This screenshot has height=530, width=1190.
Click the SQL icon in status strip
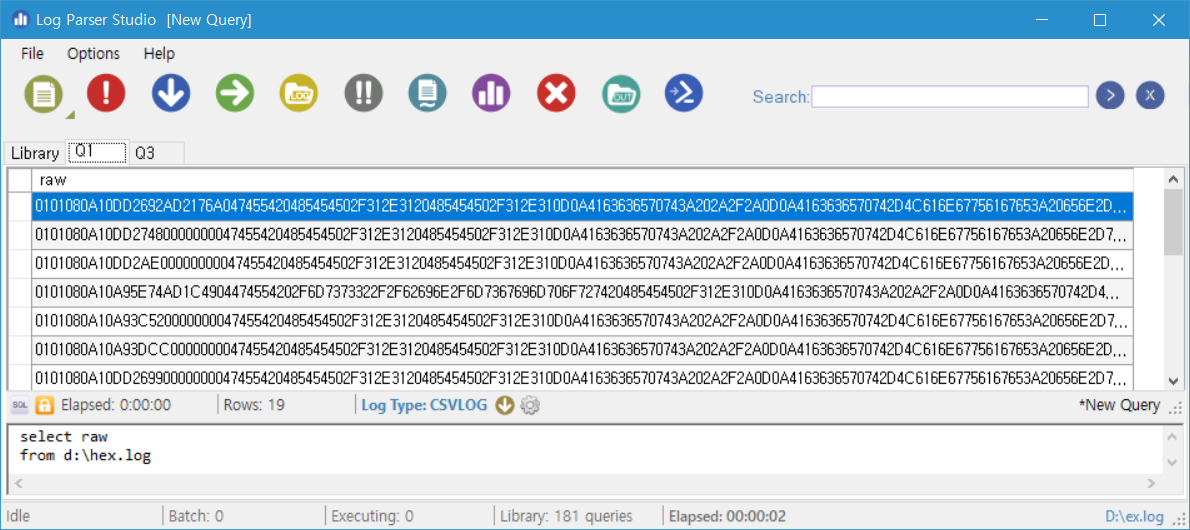click(20, 405)
